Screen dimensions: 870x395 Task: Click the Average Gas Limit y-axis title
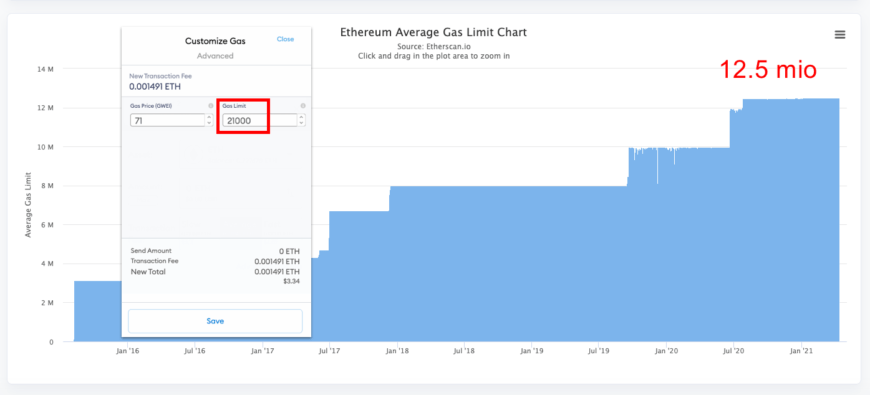(x=28, y=205)
